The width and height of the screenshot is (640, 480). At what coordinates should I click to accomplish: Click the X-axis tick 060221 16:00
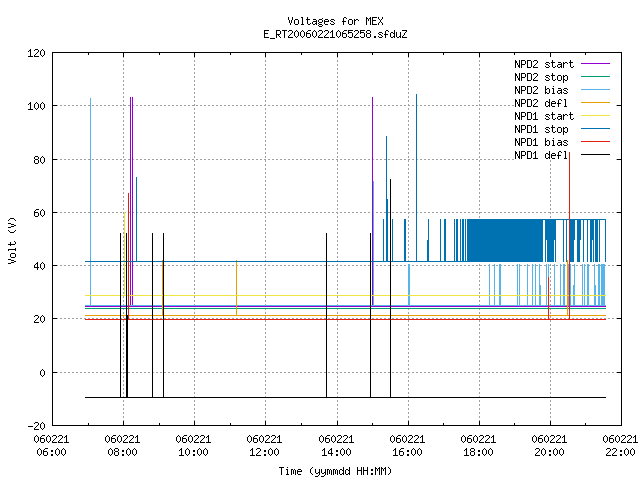[407, 446]
